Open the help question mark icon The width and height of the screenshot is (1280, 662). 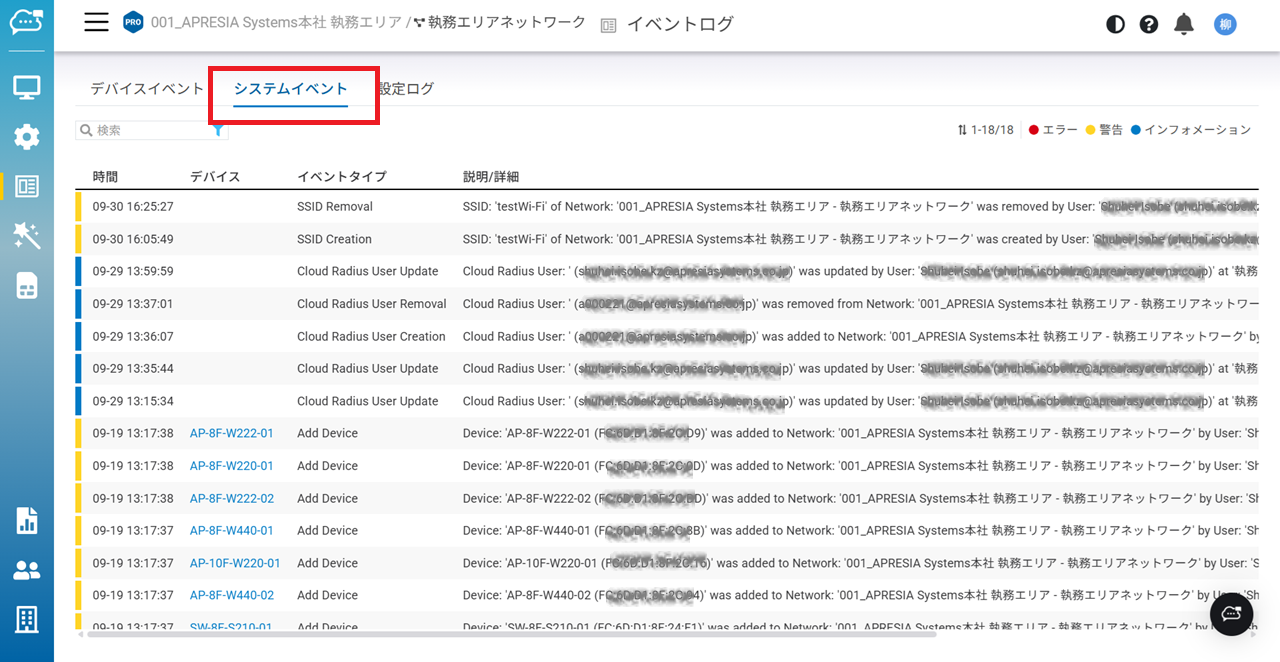click(x=1149, y=24)
